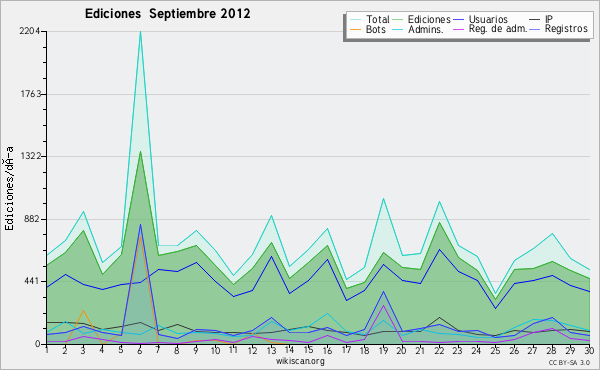Click the y-axis value 1322
The image size is (600, 370).
30,156
